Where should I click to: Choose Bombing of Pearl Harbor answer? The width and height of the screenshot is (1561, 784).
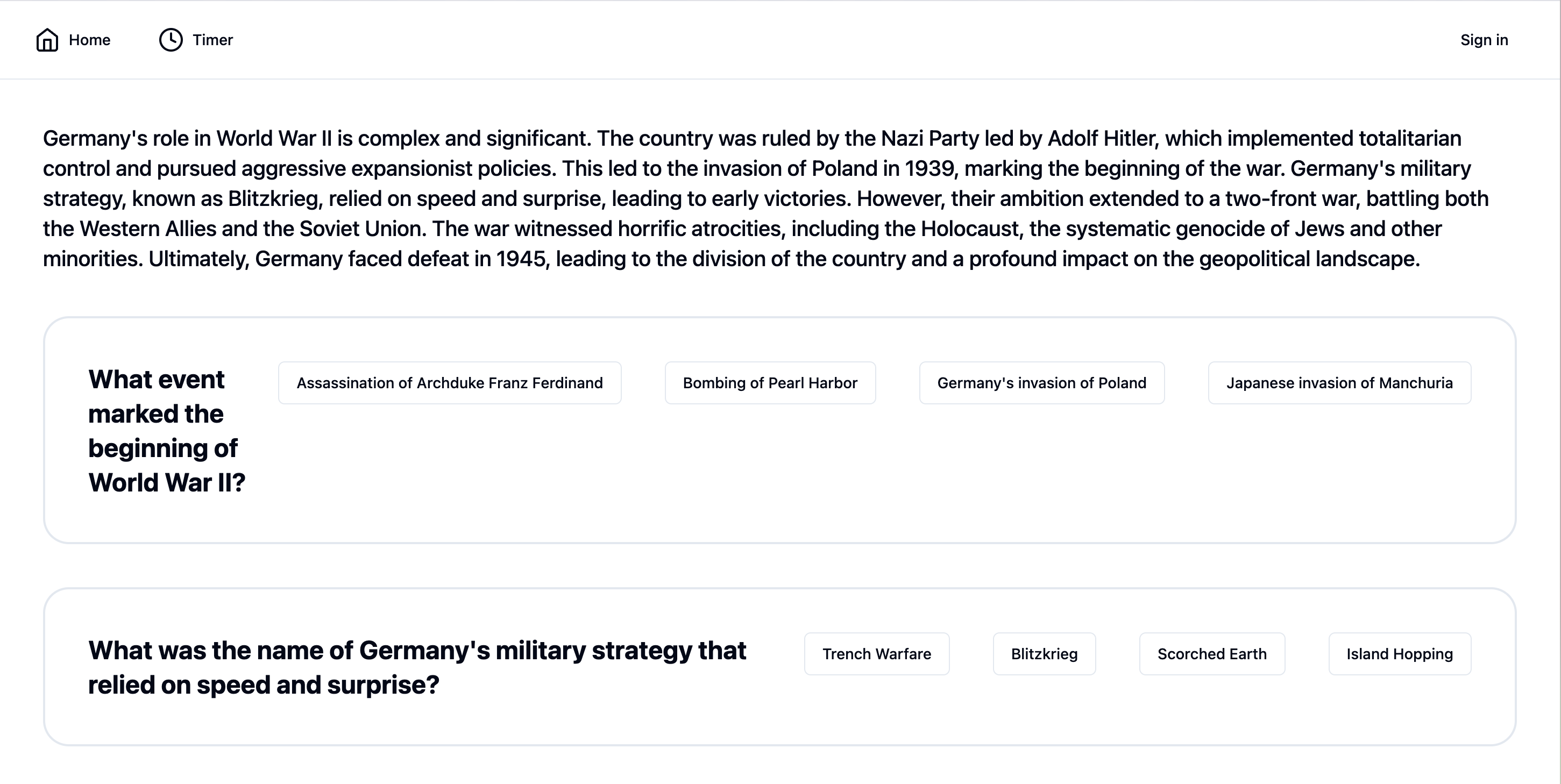pos(770,383)
